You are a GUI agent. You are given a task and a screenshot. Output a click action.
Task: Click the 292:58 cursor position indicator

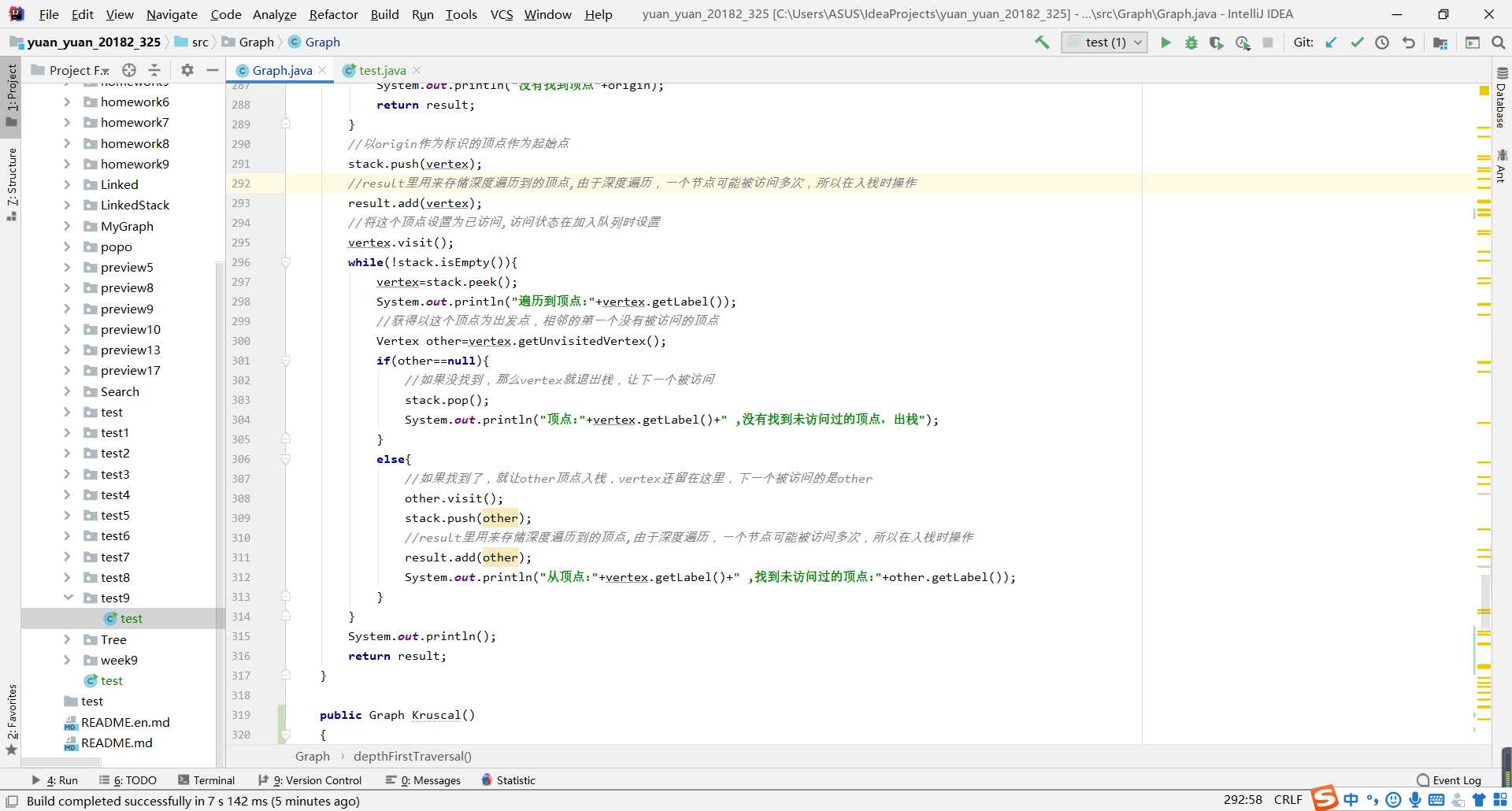pyautogui.click(x=1243, y=800)
